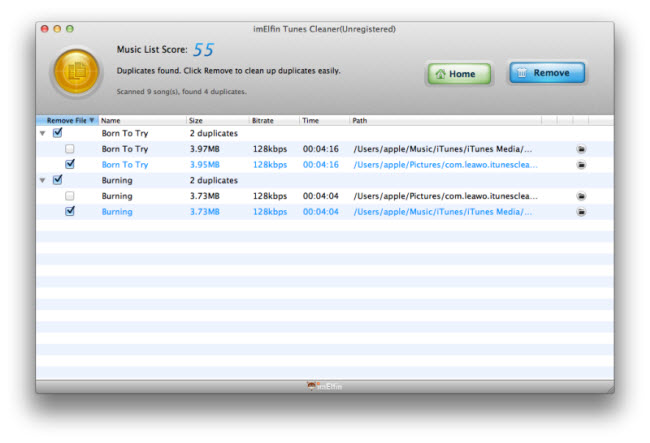This screenshot has width=650, height=443.
Task: Click the Born To Try 2 duplicates label
Action: pos(214,133)
